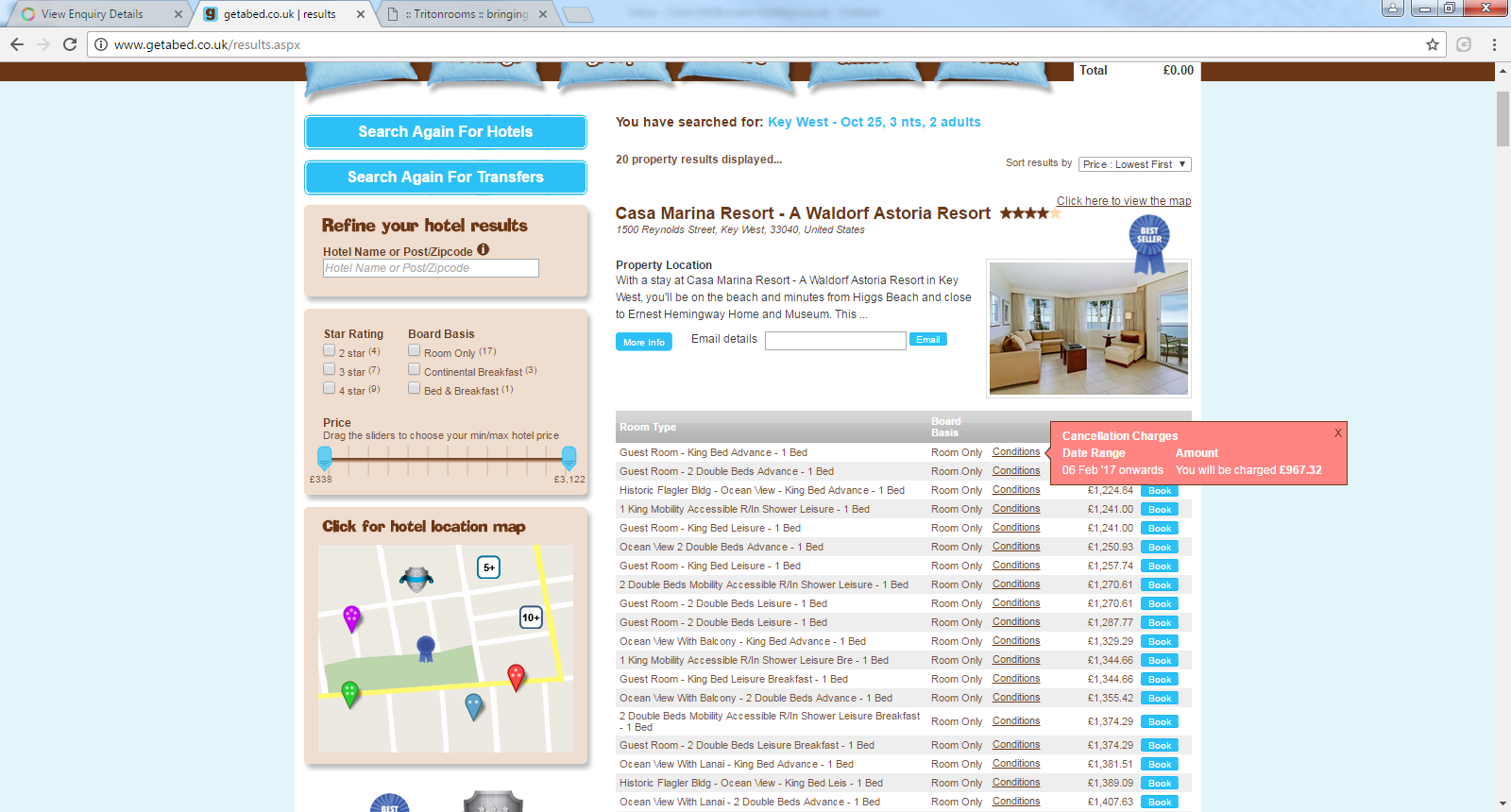Click the 'Click for hotel location map' heading
This screenshot has width=1511, height=812.
(x=424, y=527)
